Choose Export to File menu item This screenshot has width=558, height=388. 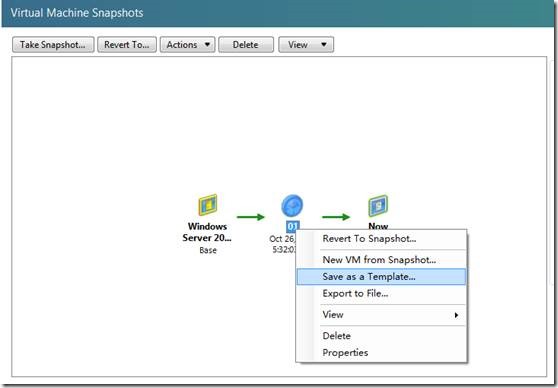[381, 293]
